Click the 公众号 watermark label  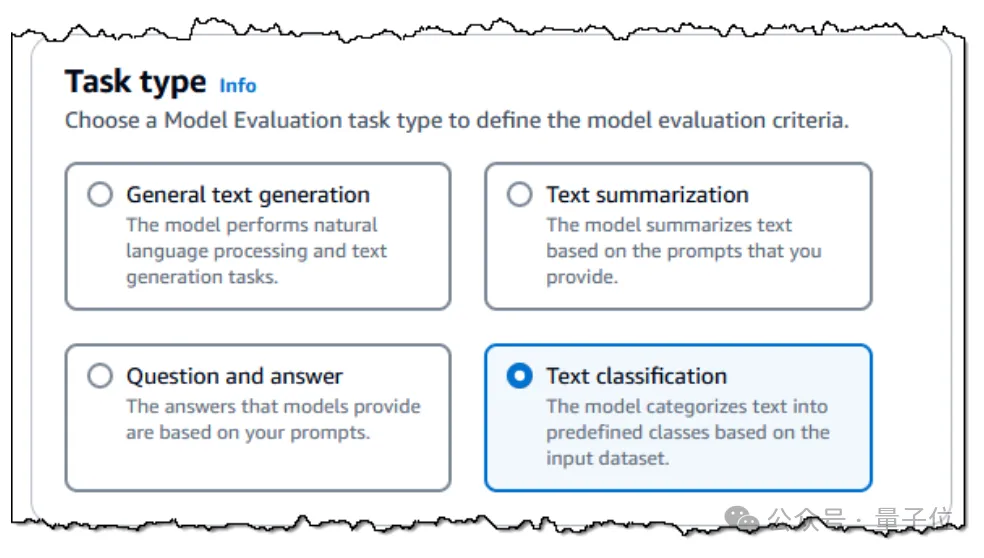(x=806, y=519)
